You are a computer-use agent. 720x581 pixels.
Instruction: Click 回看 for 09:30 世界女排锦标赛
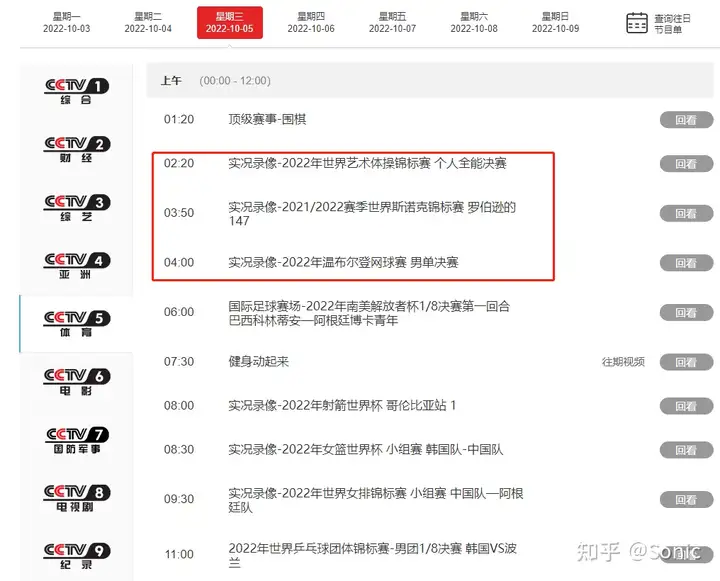coord(686,500)
